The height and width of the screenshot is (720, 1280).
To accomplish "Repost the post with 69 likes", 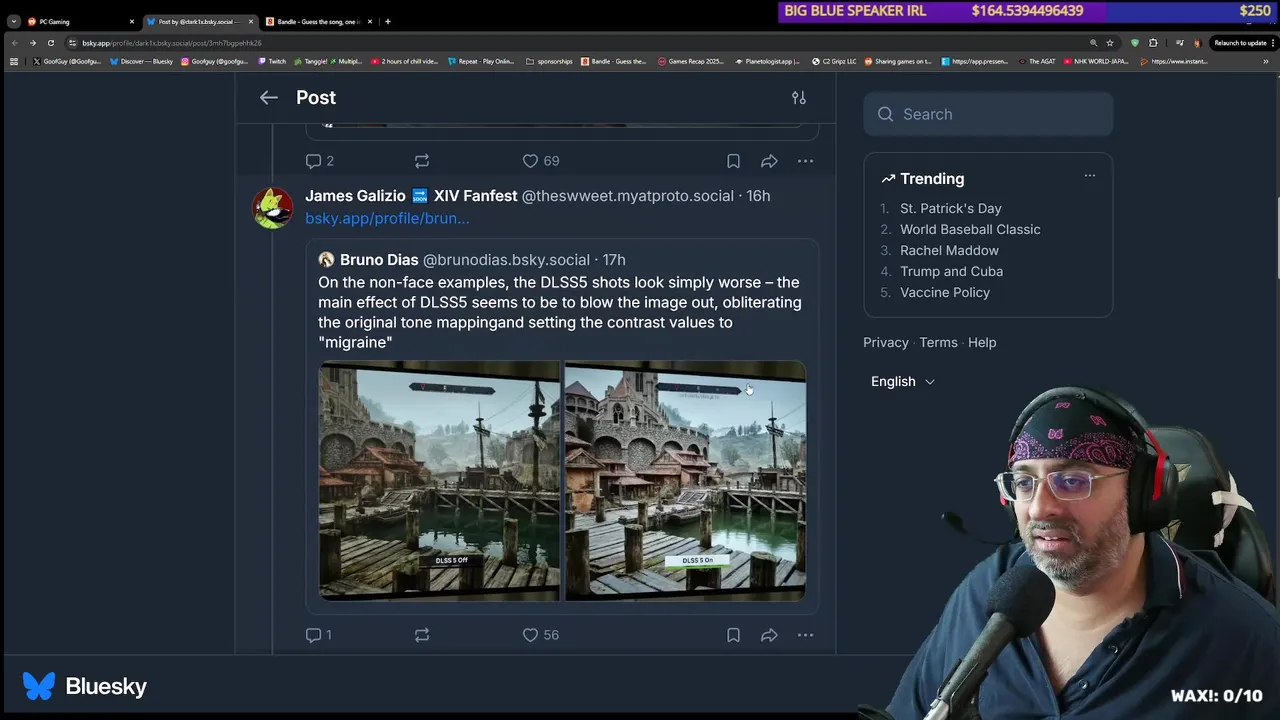I will 422,160.
